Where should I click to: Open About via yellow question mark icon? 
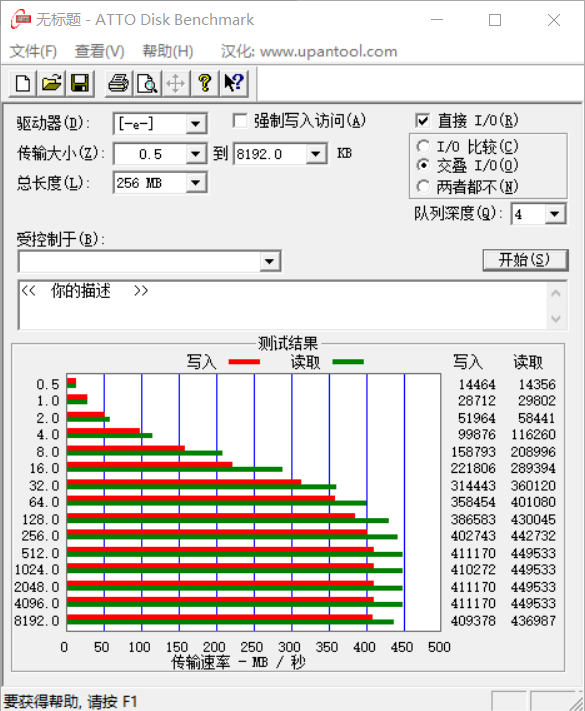coord(205,83)
